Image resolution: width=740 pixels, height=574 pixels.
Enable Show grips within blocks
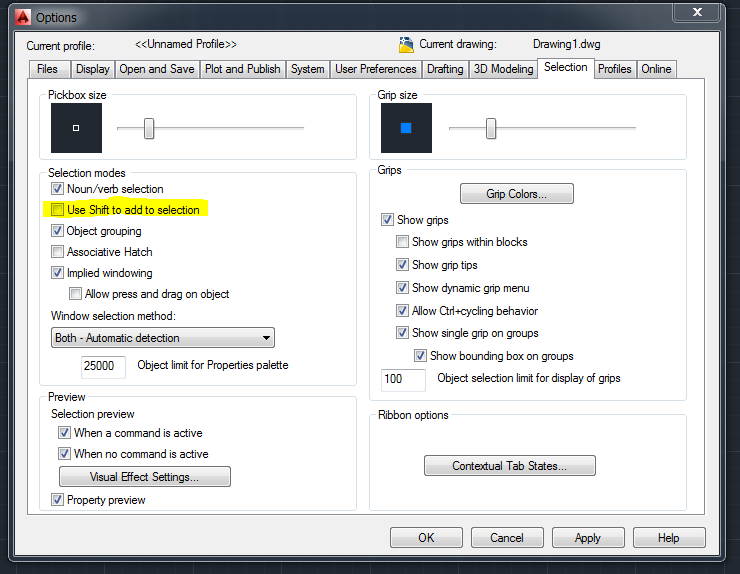click(x=402, y=242)
